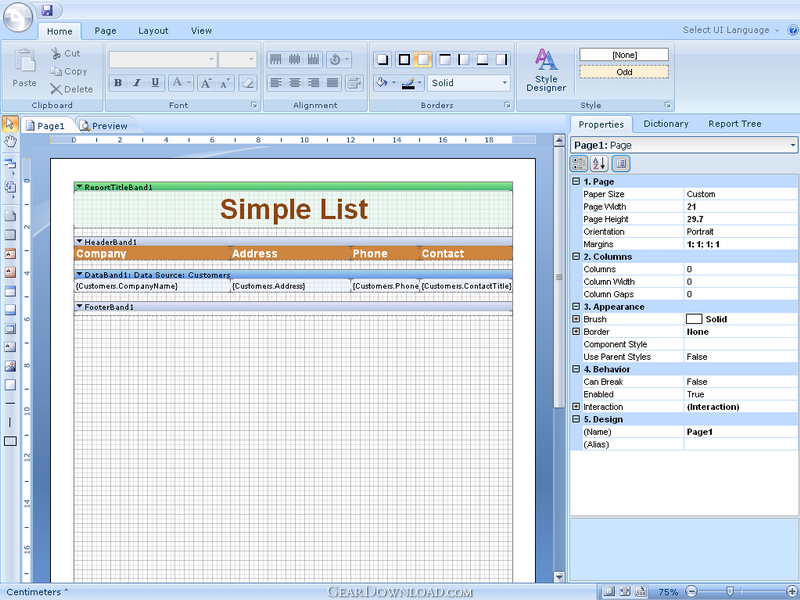Sort properties alphabetically with A-Z icon

click(599, 163)
